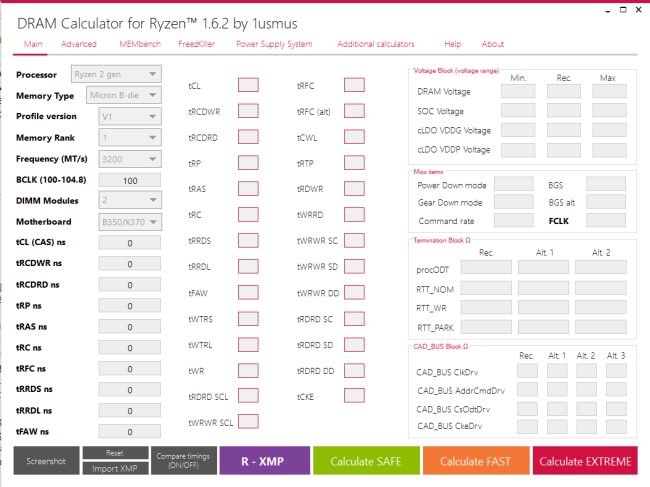Click the Command rate field

(x=514, y=220)
